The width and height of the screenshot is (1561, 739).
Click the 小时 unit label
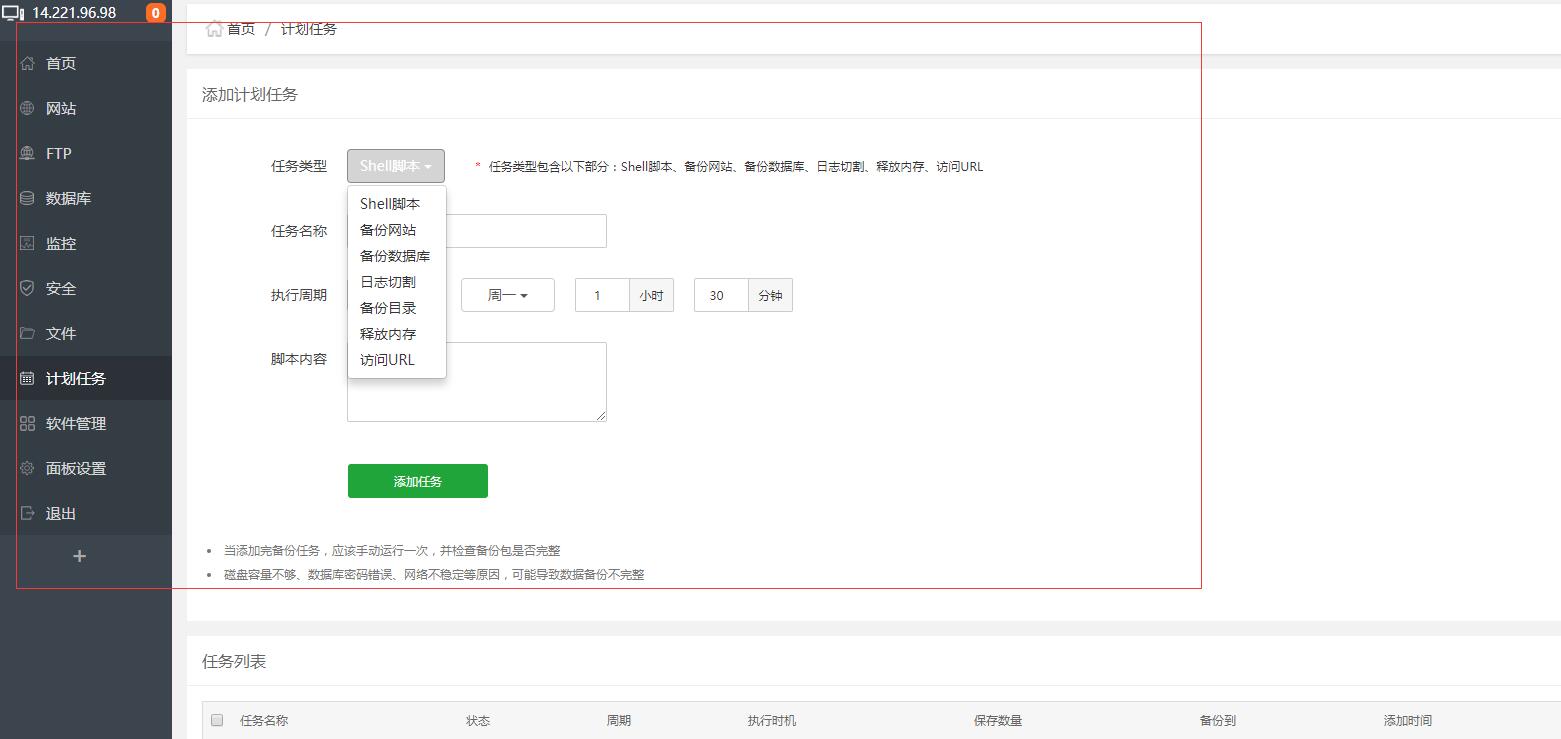coord(652,295)
